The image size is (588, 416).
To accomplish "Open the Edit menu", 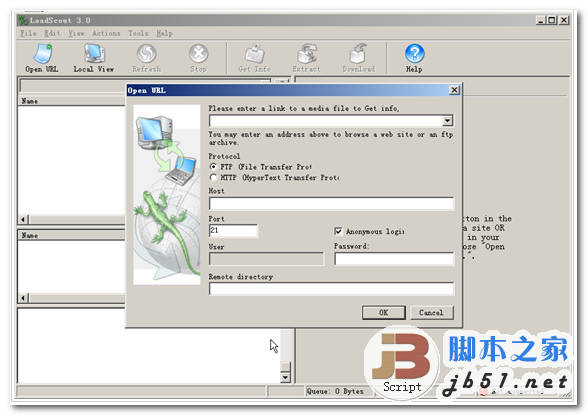I will point(52,33).
